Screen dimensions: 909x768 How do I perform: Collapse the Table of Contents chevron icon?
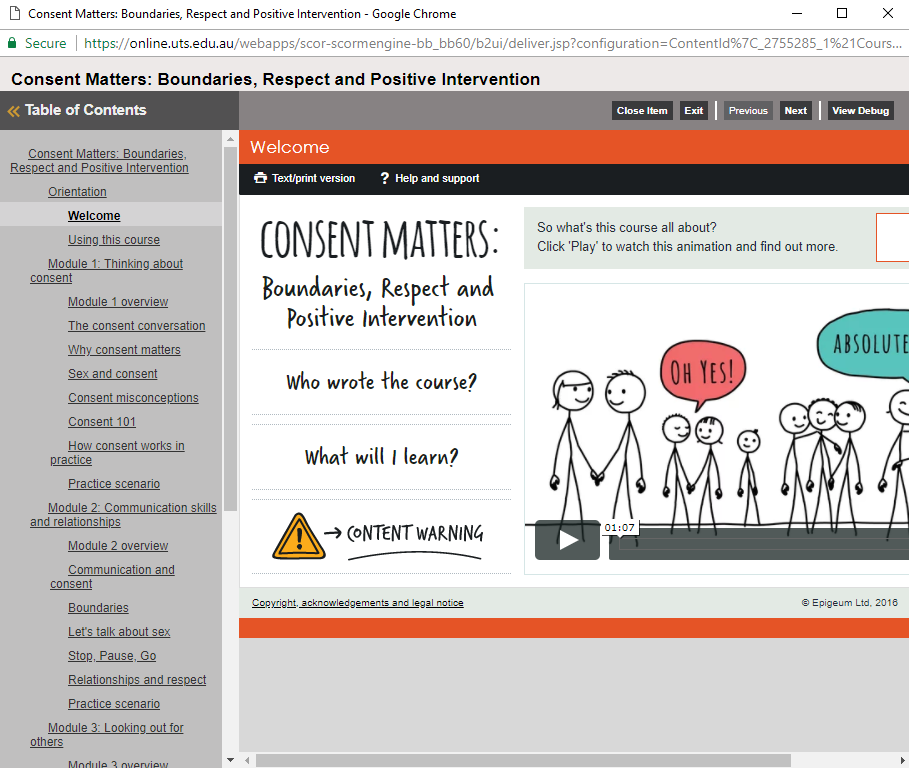coord(13,111)
